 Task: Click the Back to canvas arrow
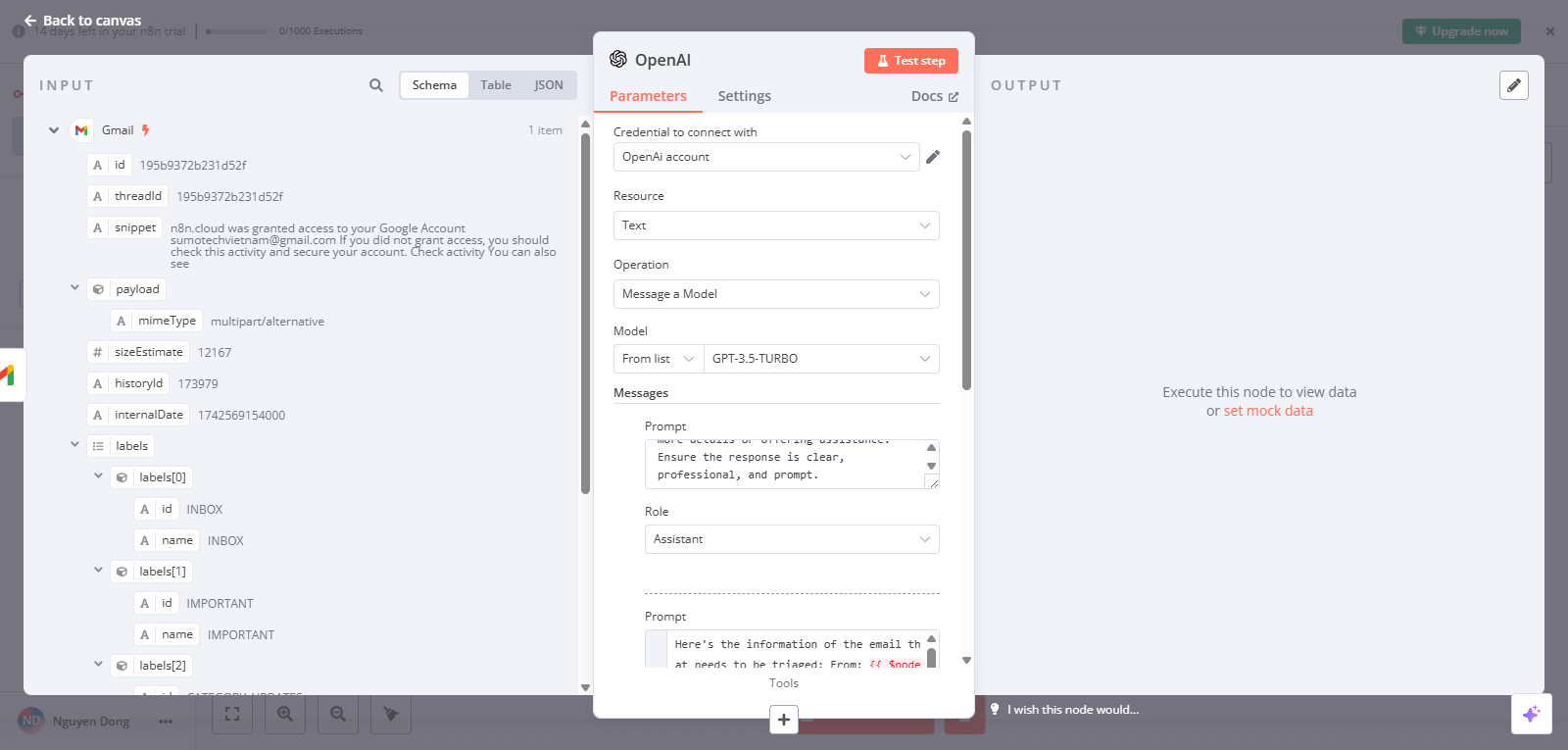[29, 21]
